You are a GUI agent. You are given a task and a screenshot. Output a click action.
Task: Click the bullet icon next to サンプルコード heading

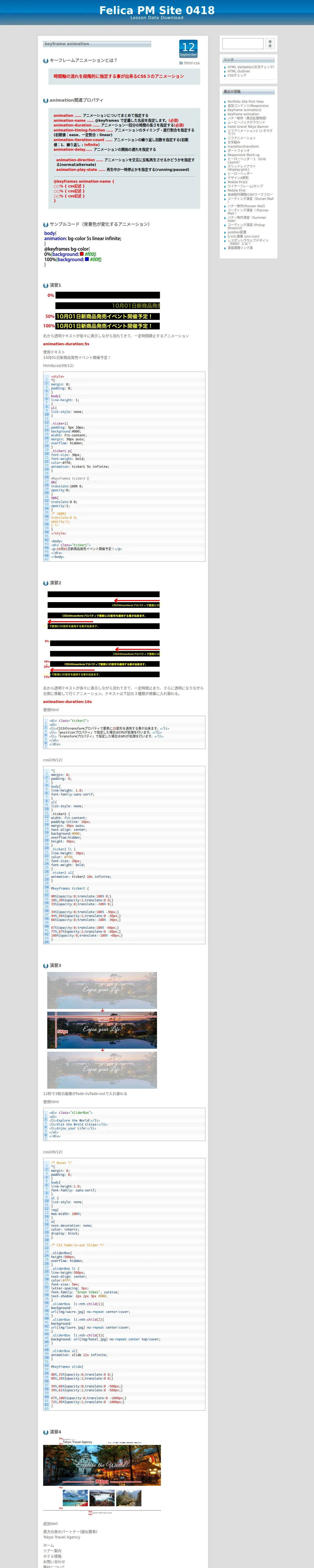[x=46, y=224]
